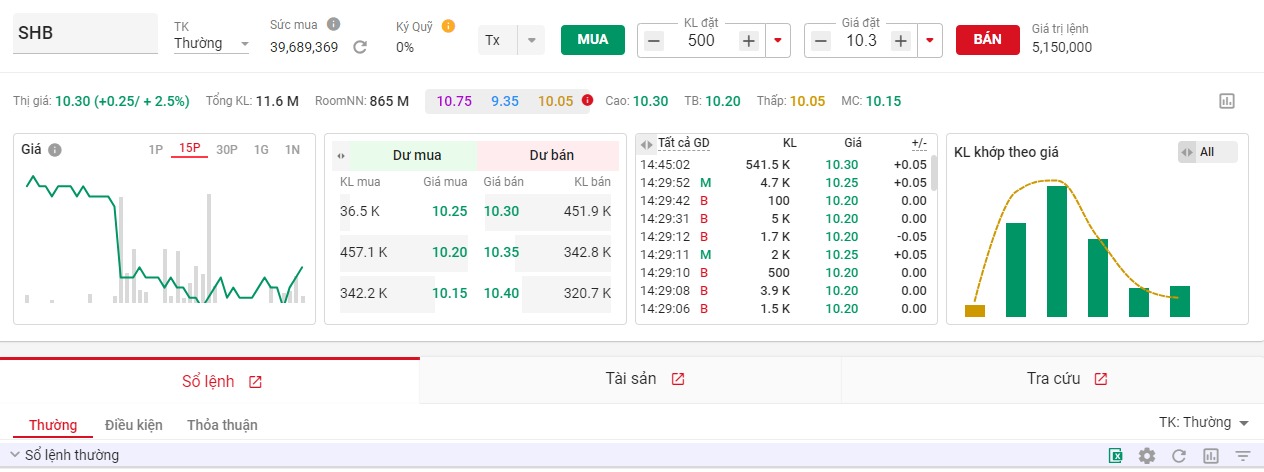
Task: Click the red BÁN sell button
Action: (987, 39)
